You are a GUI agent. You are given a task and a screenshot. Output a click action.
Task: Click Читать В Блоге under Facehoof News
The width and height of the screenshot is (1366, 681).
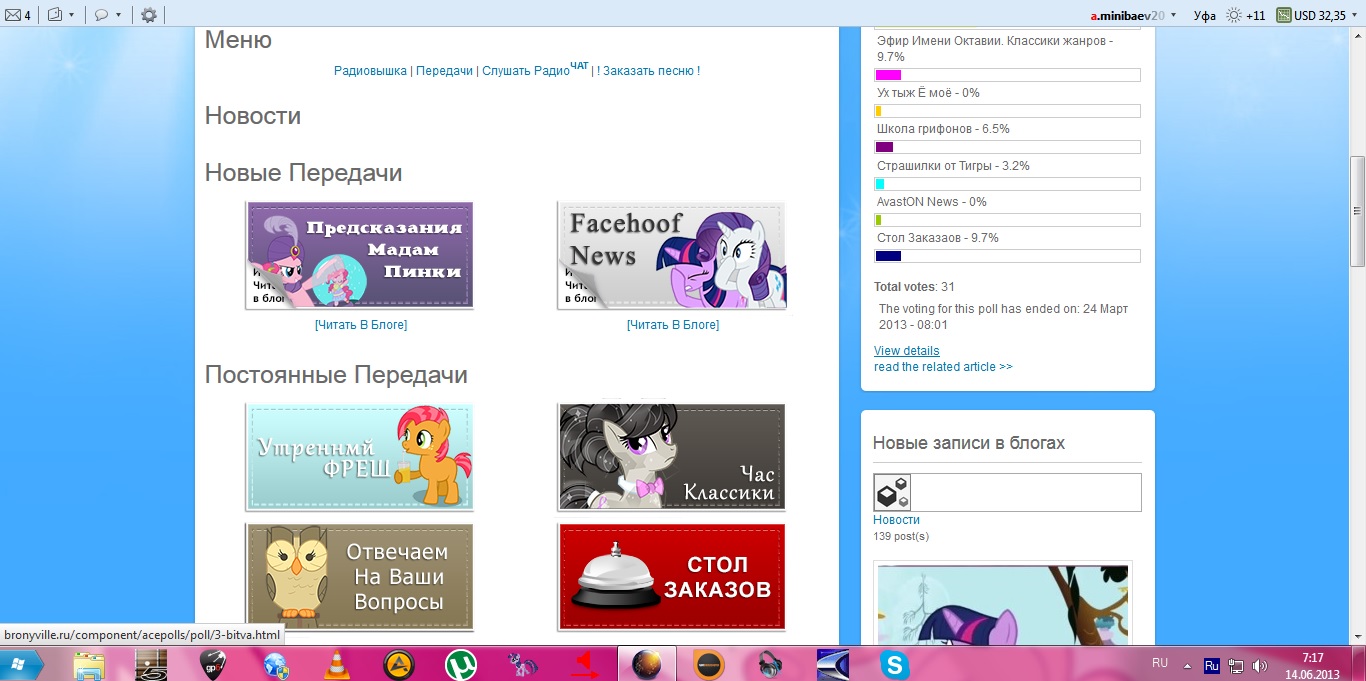pyautogui.click(x=673, y=325)
